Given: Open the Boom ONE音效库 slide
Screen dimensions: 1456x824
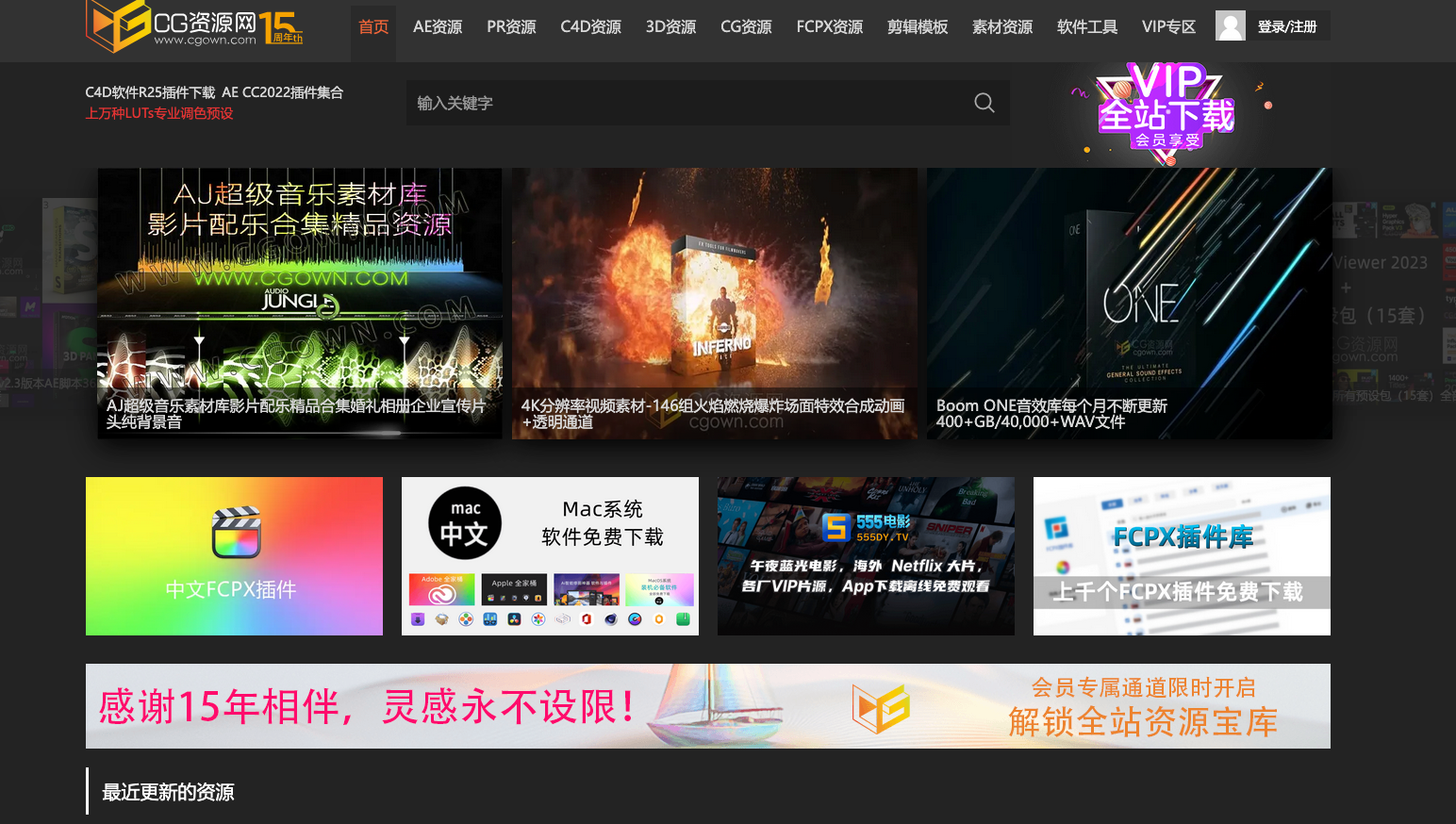Looking at the screenshot, I should [1130, 303].
